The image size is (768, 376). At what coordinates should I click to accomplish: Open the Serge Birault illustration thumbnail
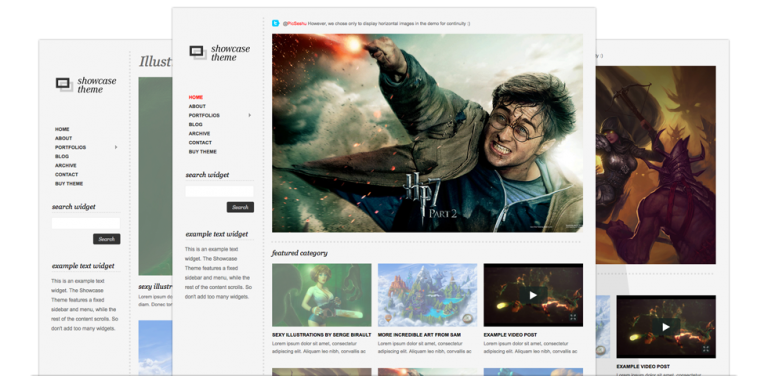322,295
